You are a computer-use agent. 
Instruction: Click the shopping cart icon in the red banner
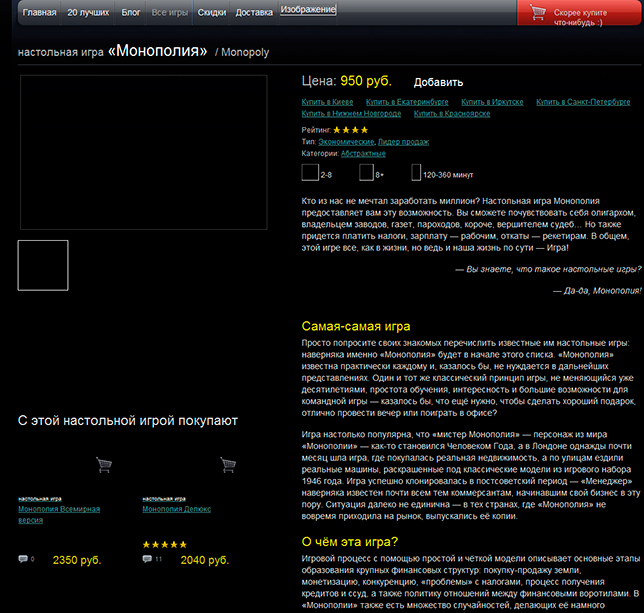[x=538, y=12]
